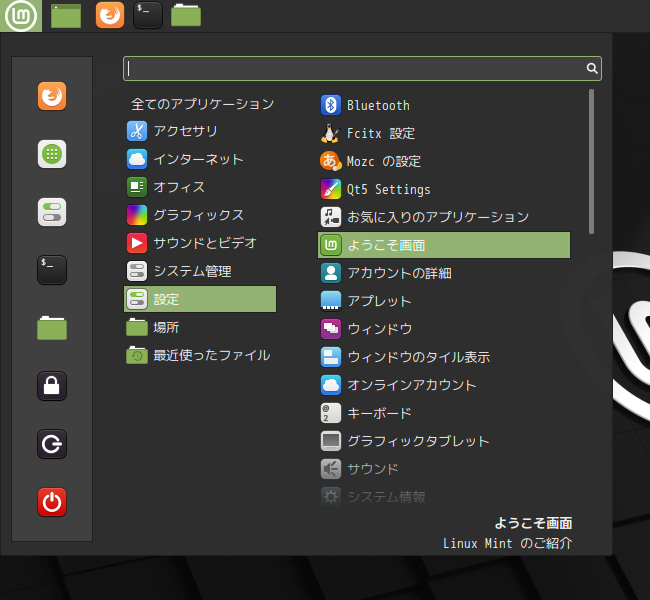This screenshot has height=600, width=650.
Task: Launch Qt5 Settings
Action: (x=444, y=189)
